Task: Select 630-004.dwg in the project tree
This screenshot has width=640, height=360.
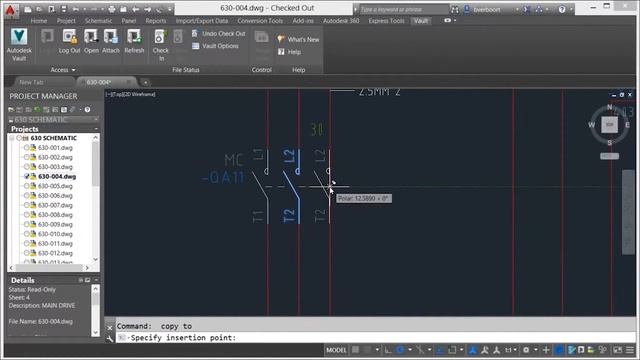Action: [x=57, y=176]
